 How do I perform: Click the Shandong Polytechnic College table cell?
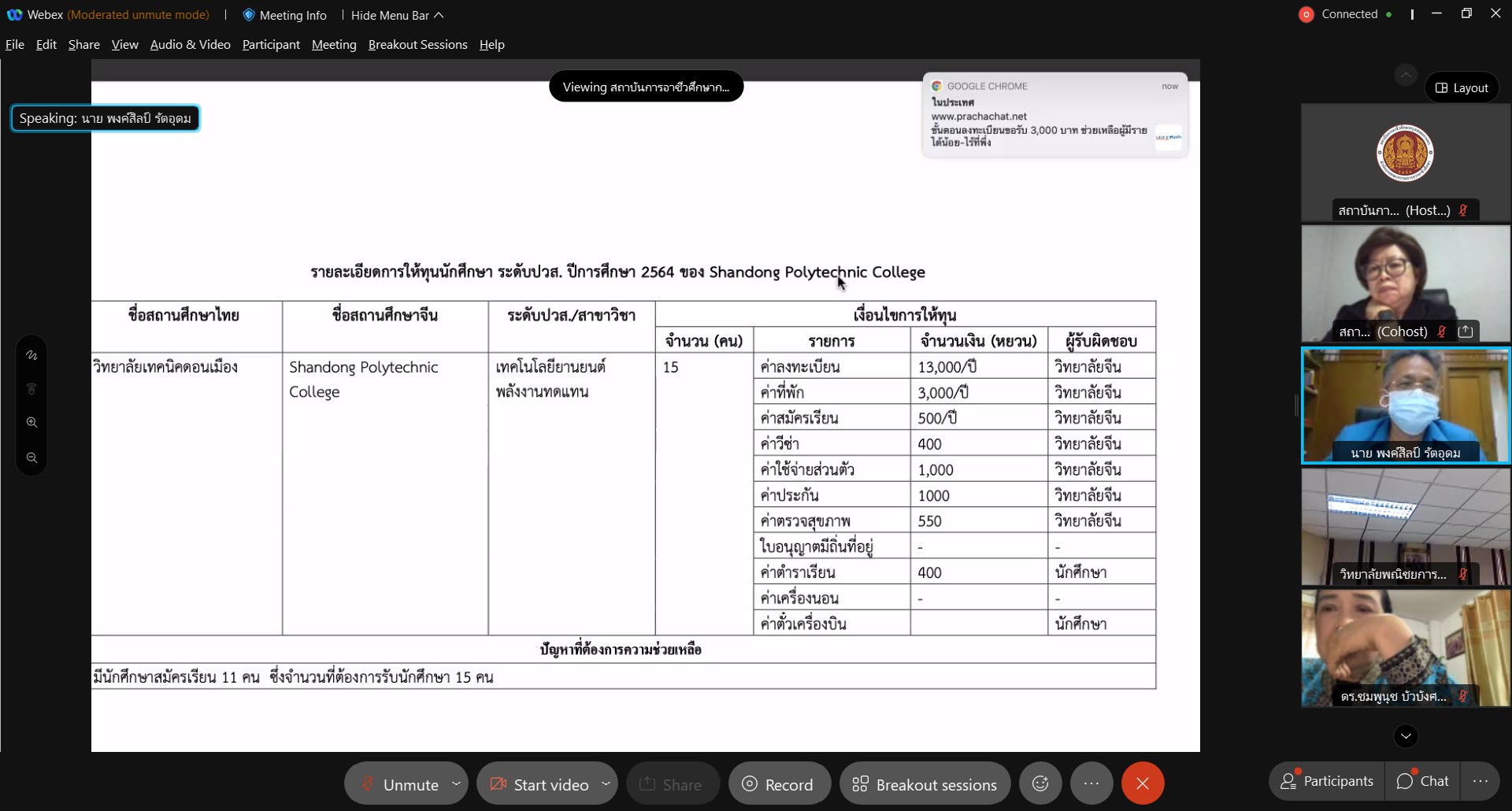[385, 494]
